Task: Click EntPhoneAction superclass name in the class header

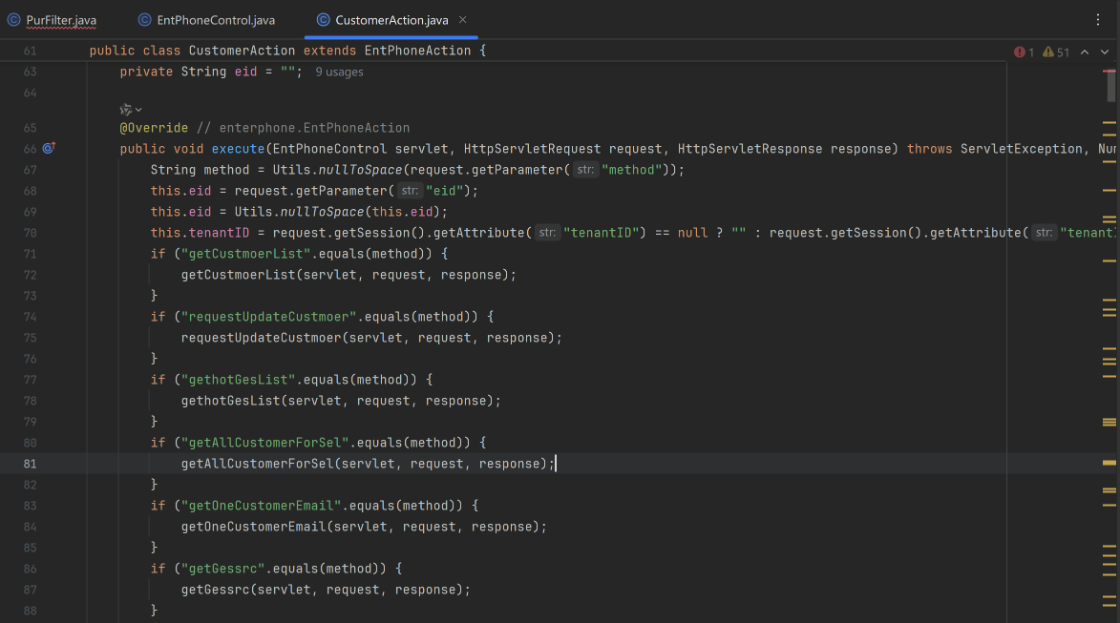Action: point(418,50)
